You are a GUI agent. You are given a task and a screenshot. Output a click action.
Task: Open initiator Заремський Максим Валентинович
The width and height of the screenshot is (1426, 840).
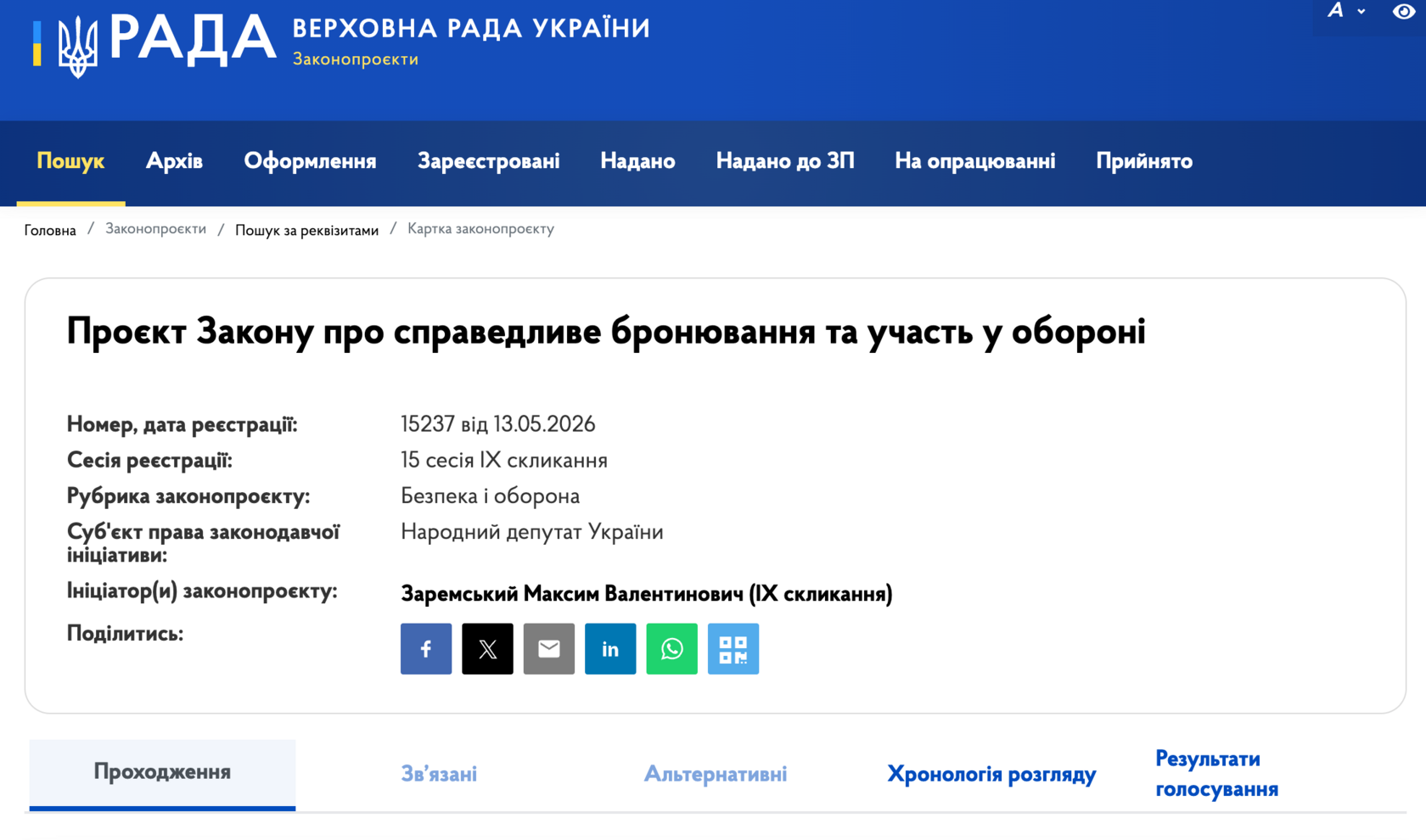pos(646,594)
